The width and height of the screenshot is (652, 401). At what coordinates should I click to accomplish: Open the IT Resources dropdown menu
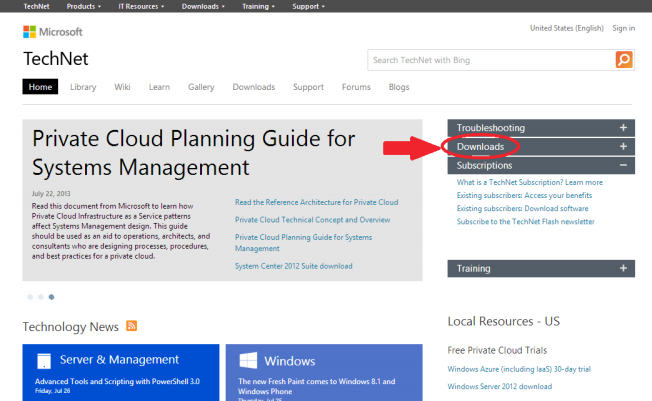[x=142, y=6]
